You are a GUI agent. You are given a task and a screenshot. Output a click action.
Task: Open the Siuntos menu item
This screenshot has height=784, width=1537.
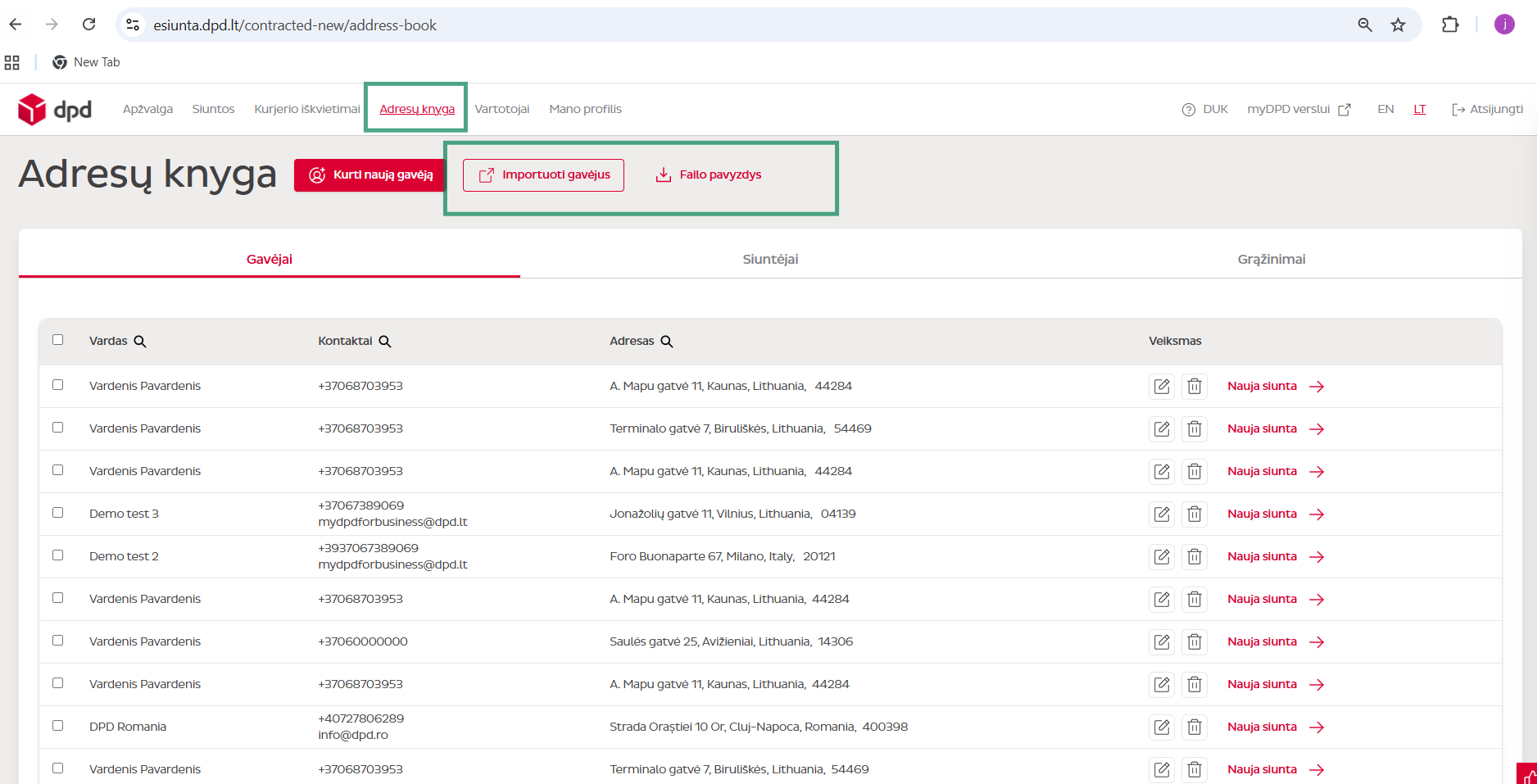coord(213,109)
